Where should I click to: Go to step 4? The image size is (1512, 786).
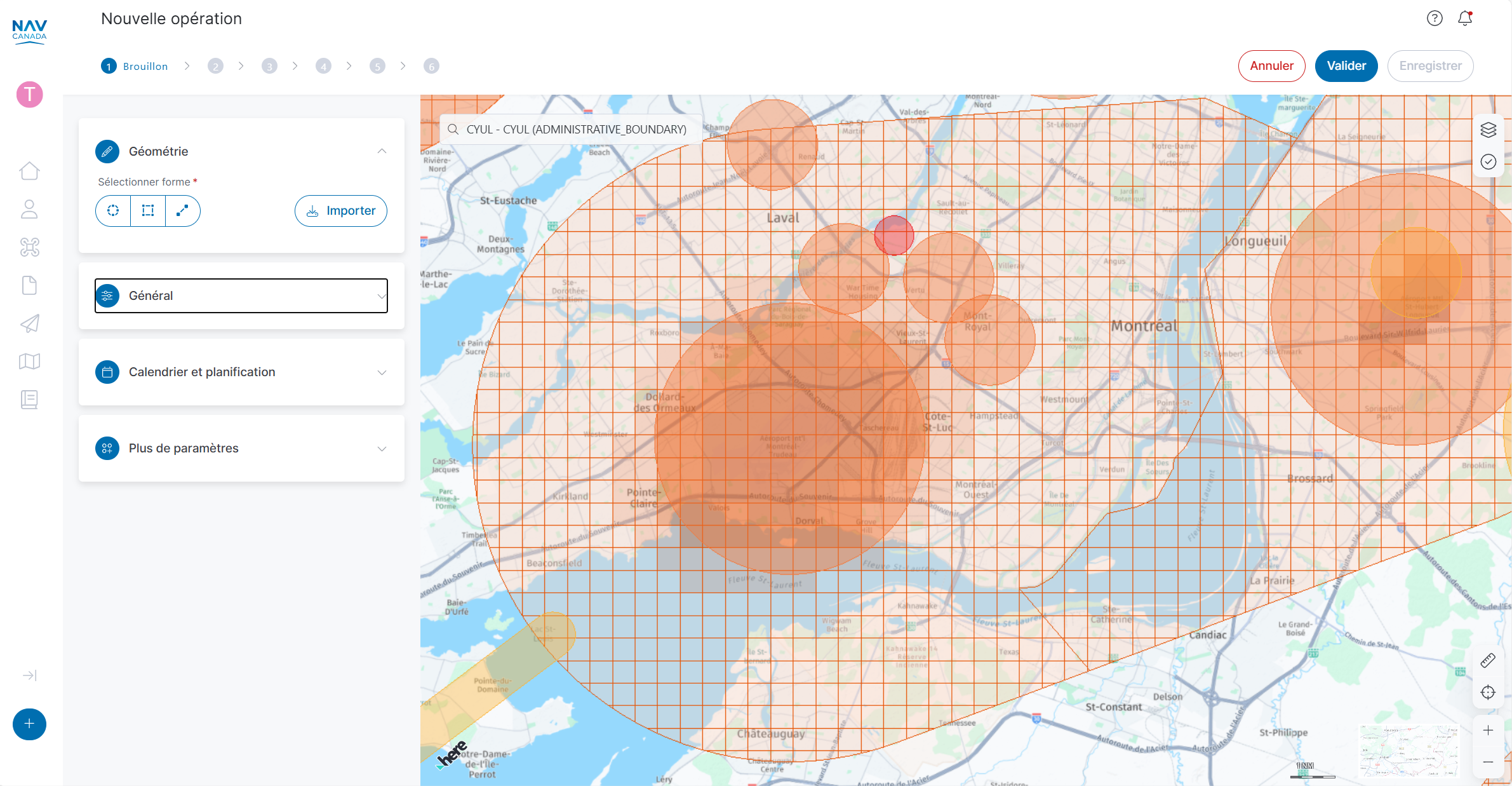point(323,66)
